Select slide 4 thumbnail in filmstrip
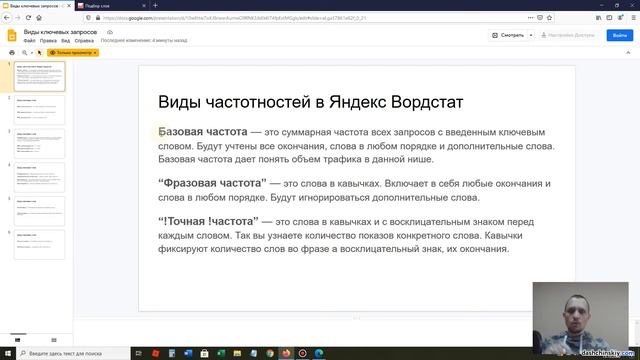The image size is (640, 360). pos(40,177)
